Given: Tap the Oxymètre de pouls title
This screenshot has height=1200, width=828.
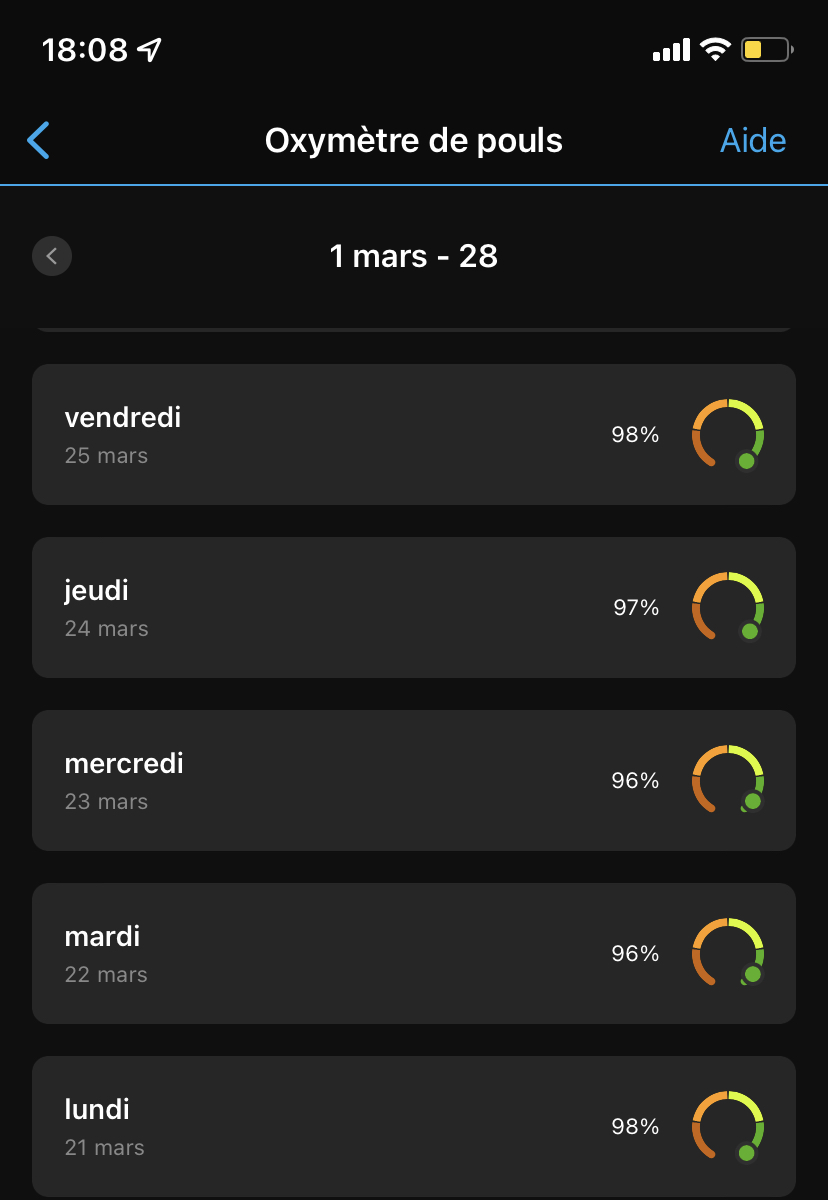Looking at the screenshot, I should click(414, 141).
